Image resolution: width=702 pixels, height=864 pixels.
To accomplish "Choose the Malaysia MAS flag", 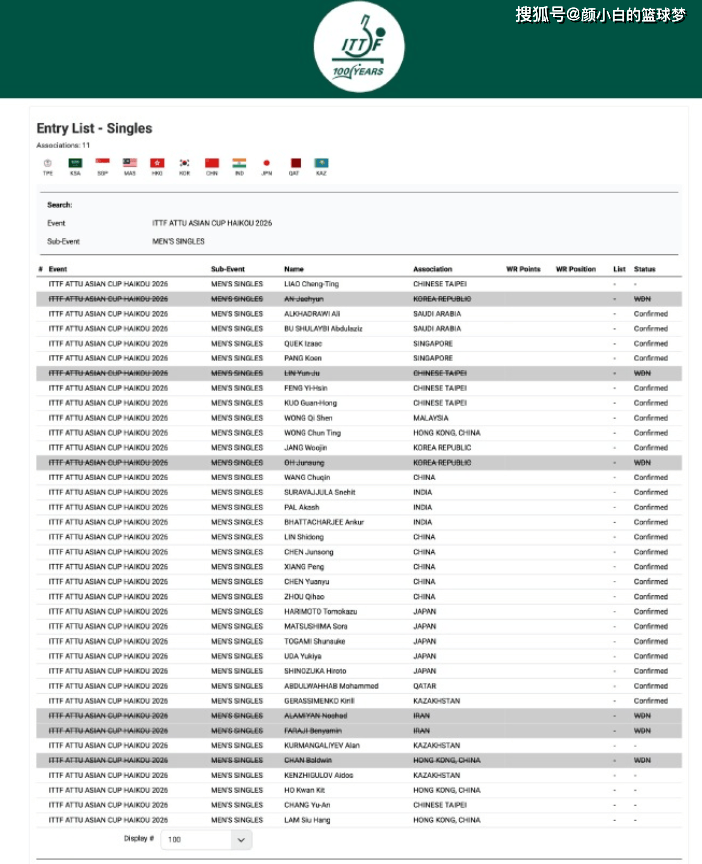I will tap(130, 163).
